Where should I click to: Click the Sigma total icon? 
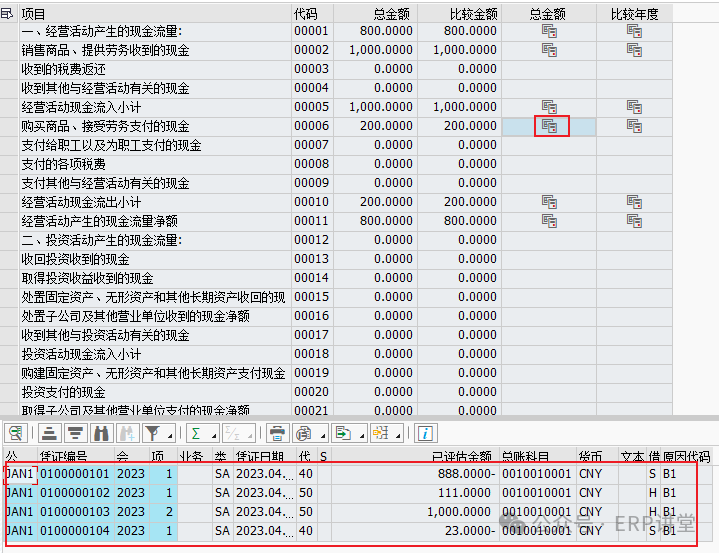click(x=197, y=433)
